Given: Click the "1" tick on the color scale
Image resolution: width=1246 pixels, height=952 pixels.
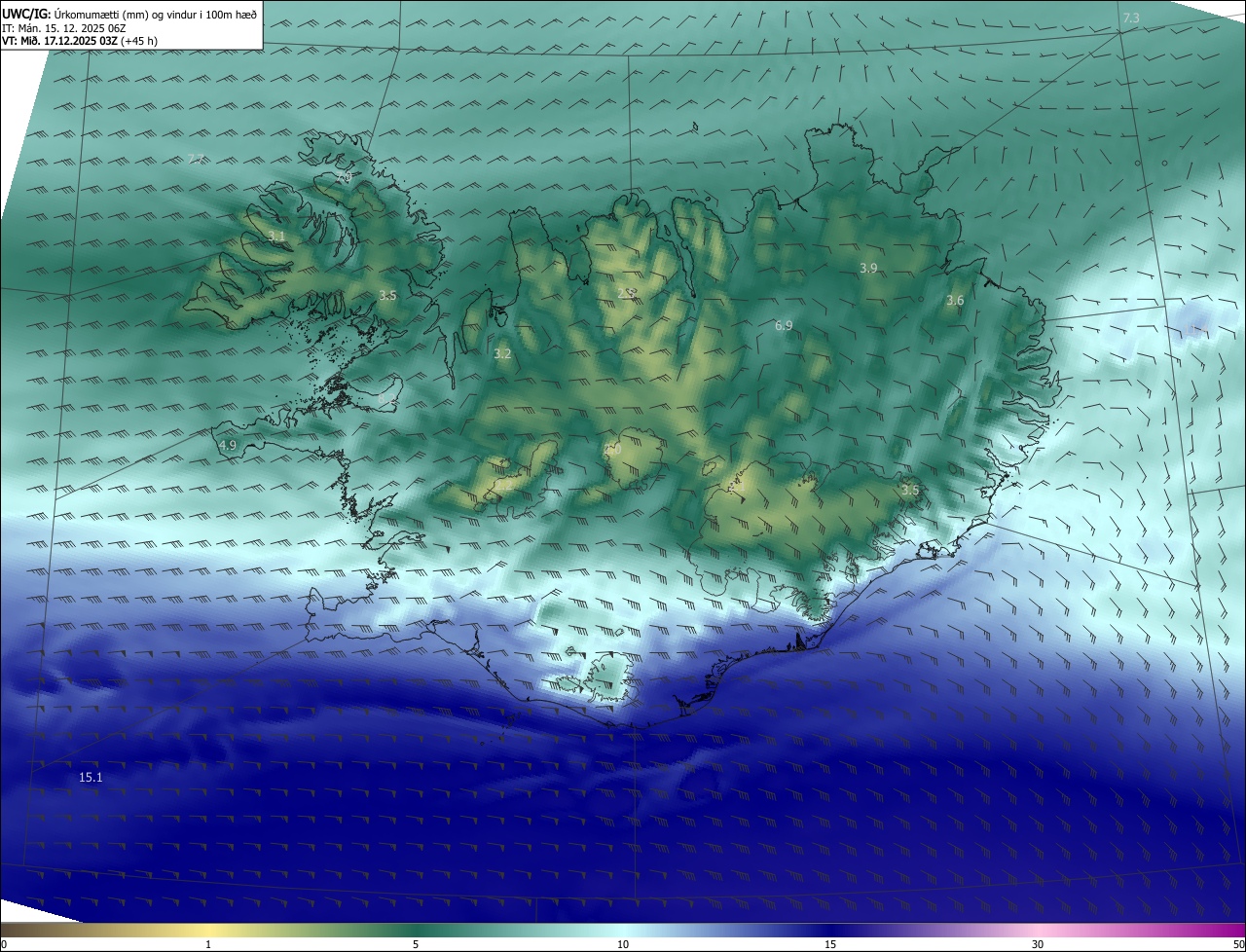Looking at the screenshot, I should point(208,944).
